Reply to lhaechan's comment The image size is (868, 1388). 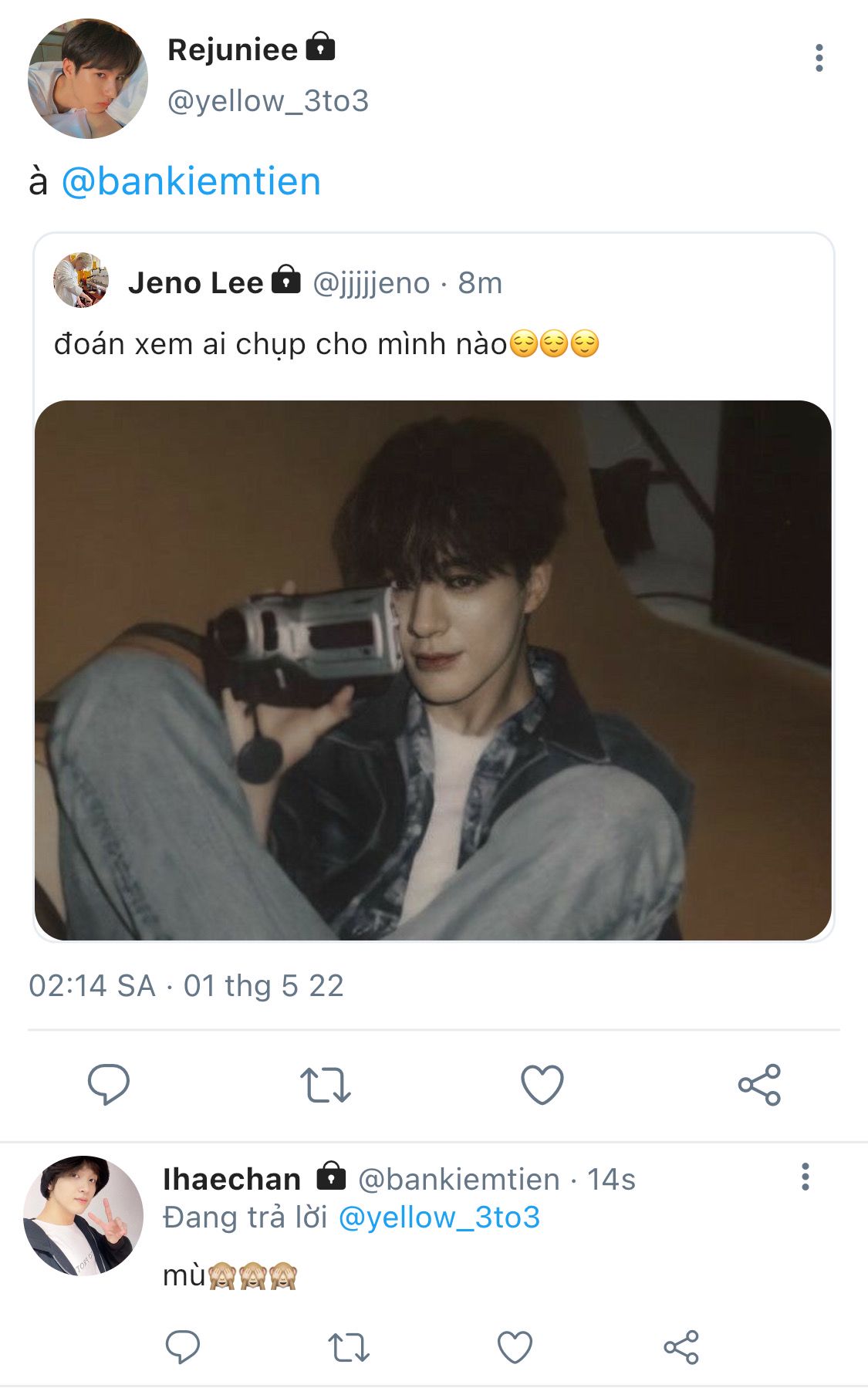(x=183, y=1347)
